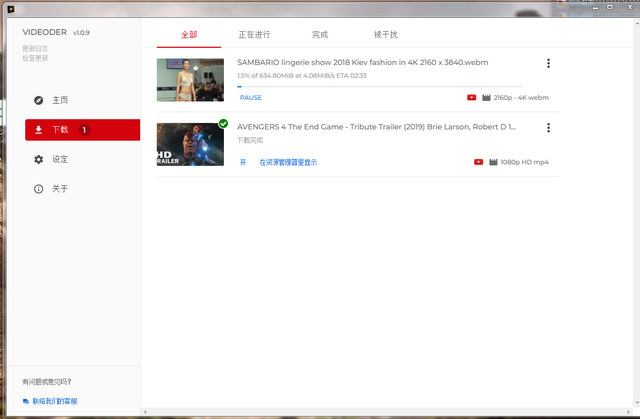Click the chat icon beside 联络我们的客服
Viewport: 640px width, 419px height.
coord(26,401)
